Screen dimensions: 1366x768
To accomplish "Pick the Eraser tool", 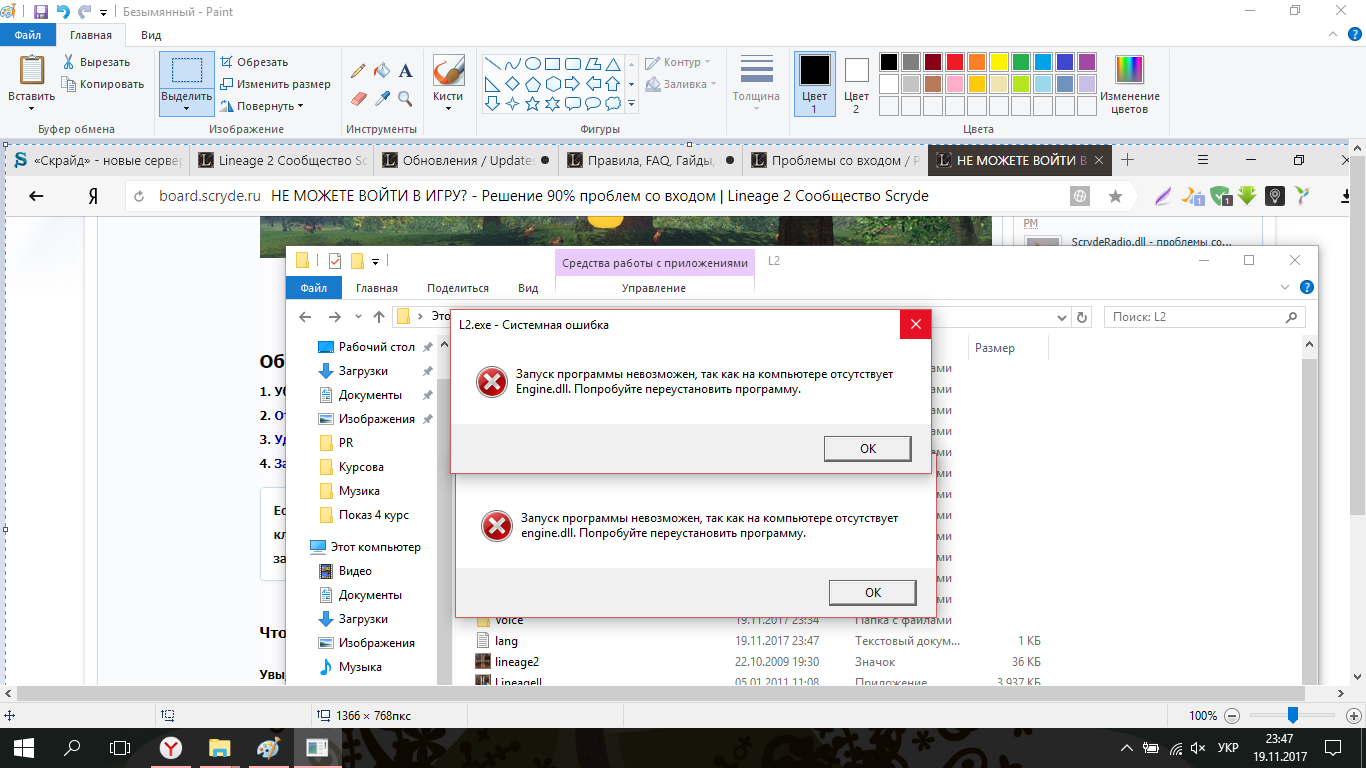I will 358,98.
